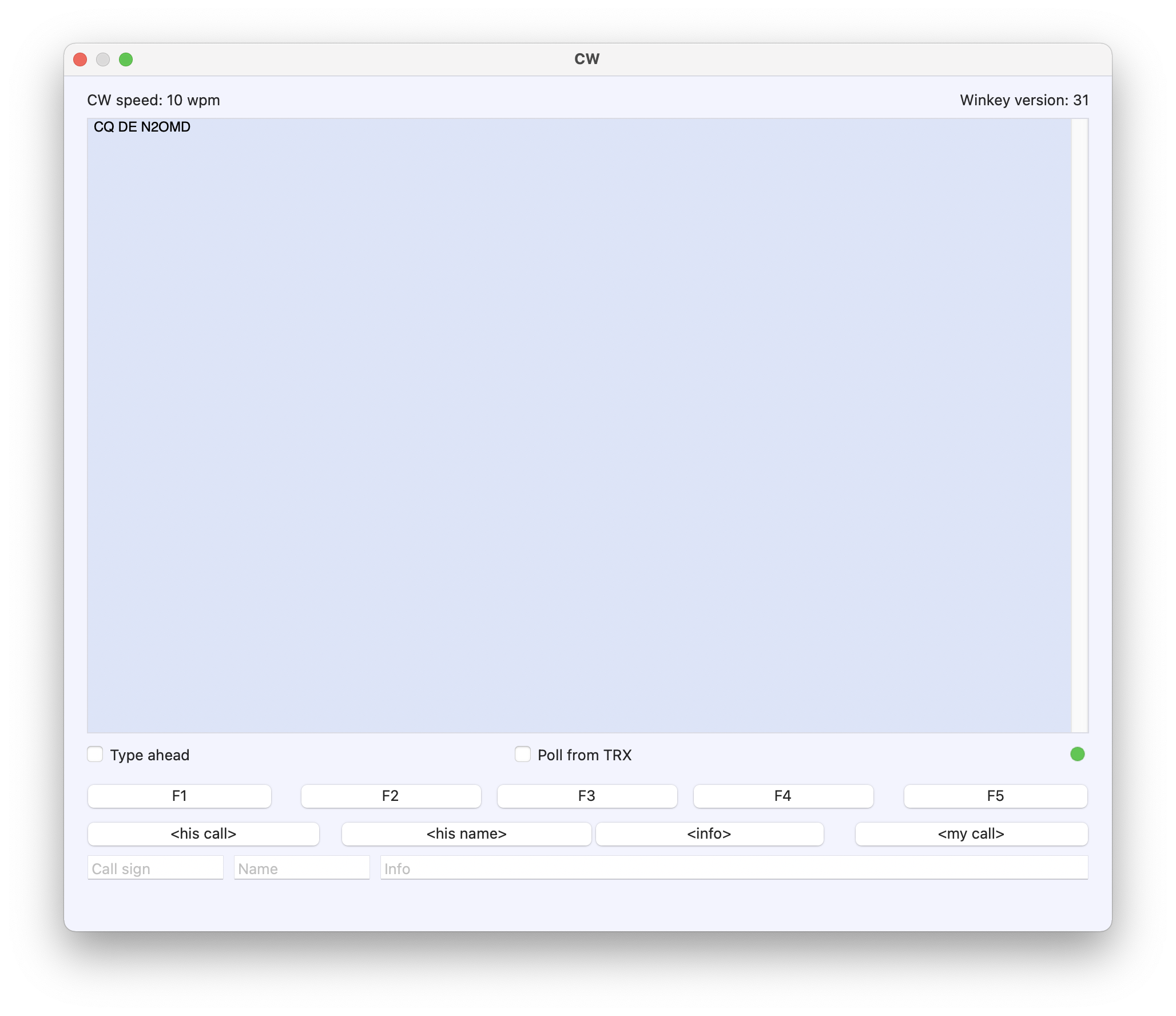This screenshot has height=1016, width=1176.
Task: Click into the Name text field
Action: [x=301, y=868]
